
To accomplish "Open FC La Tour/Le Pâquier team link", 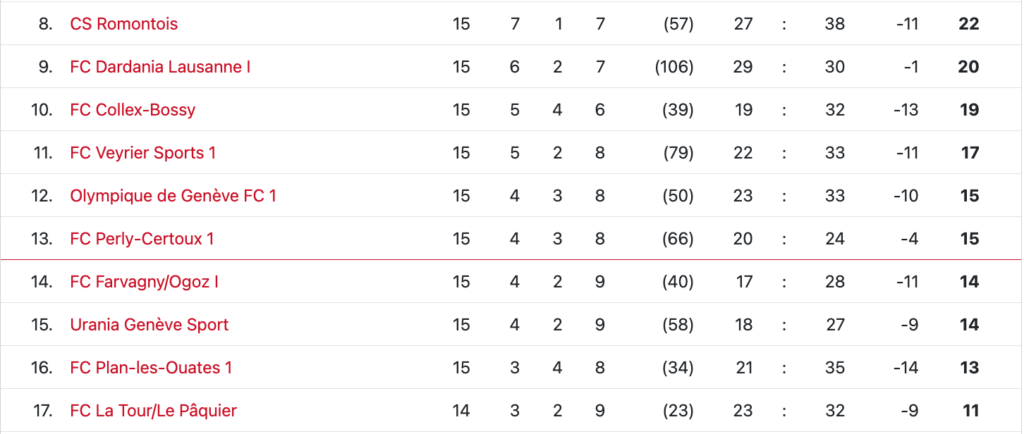I will click(153, 411).
